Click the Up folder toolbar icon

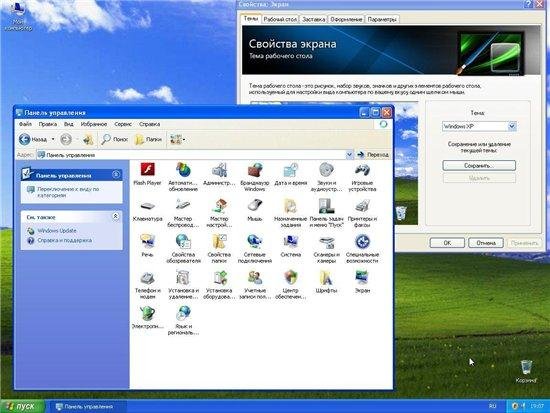pos(88,139)
